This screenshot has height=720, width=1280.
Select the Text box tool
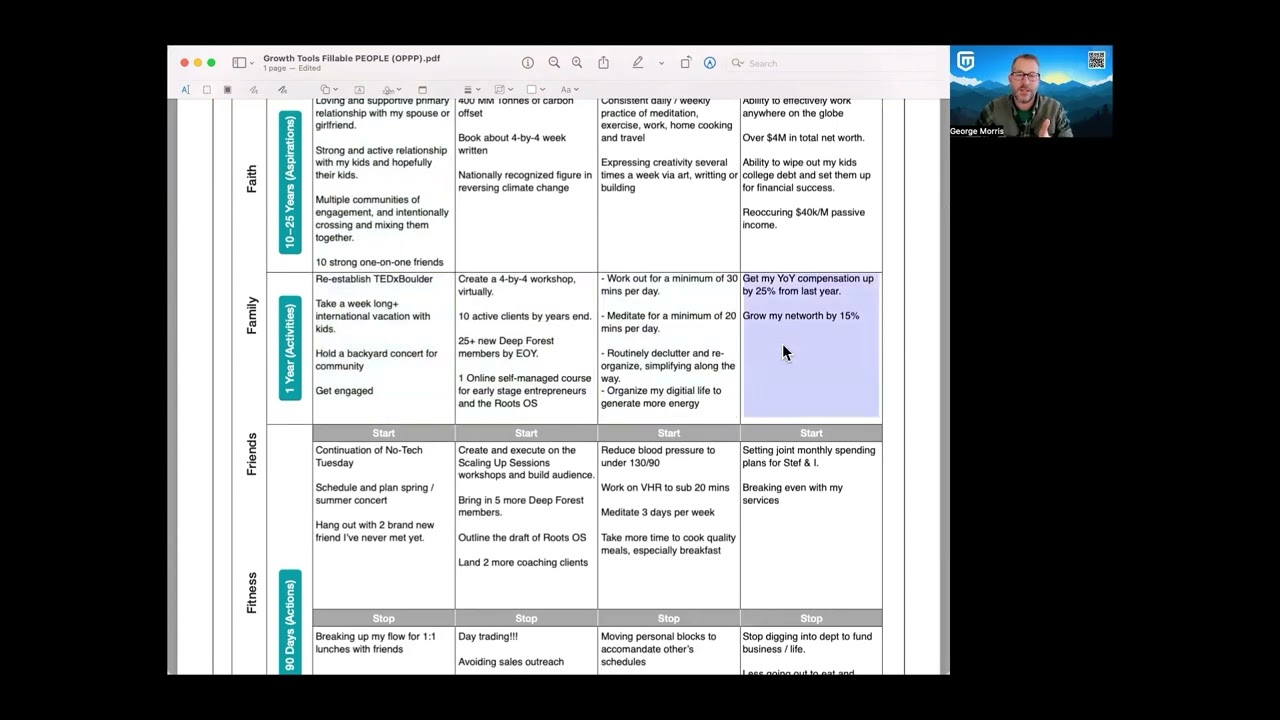[359, 90]
